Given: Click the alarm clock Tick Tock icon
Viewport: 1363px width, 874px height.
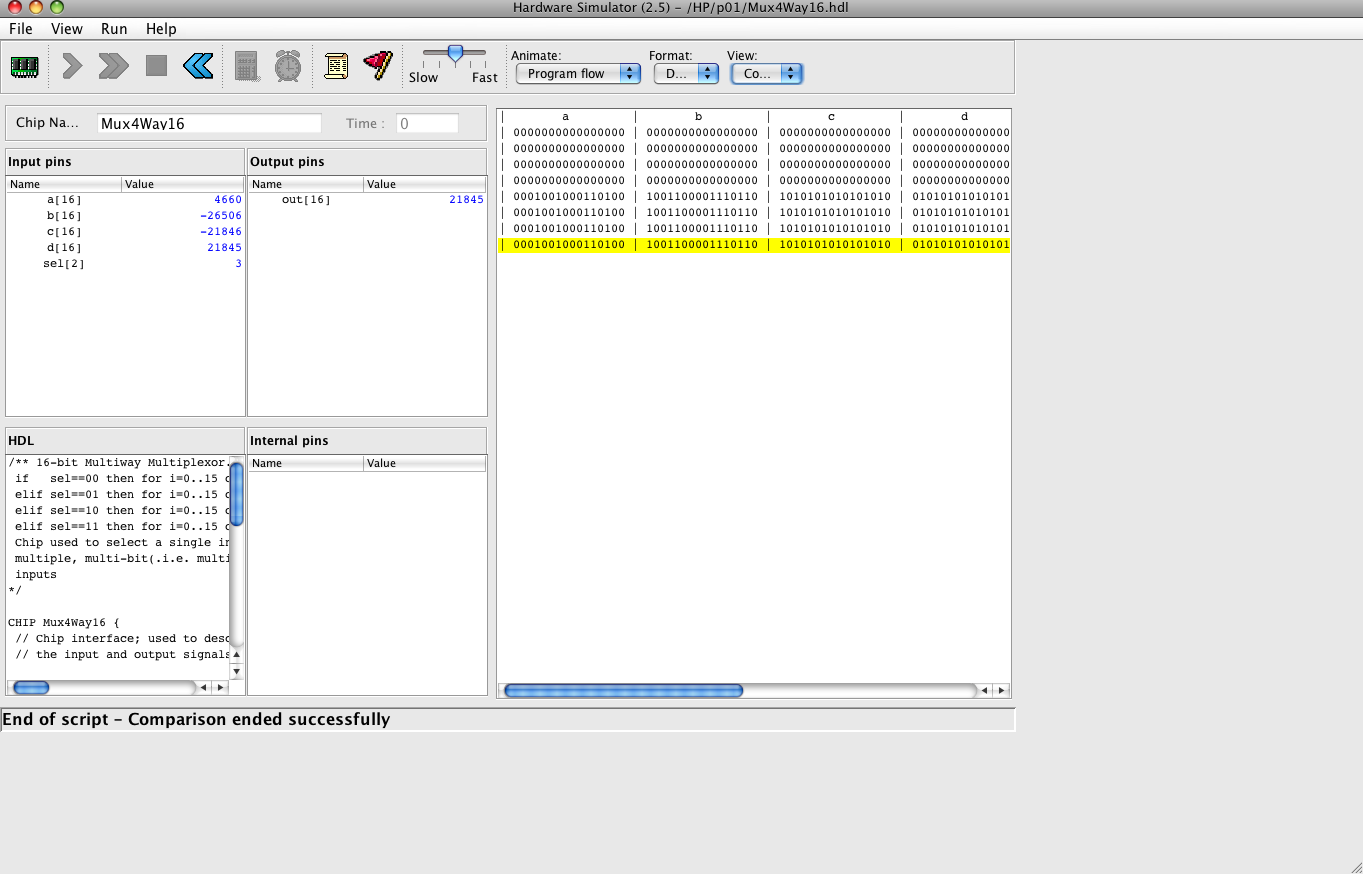Looking at the screenshot, I should click(288, 67).
